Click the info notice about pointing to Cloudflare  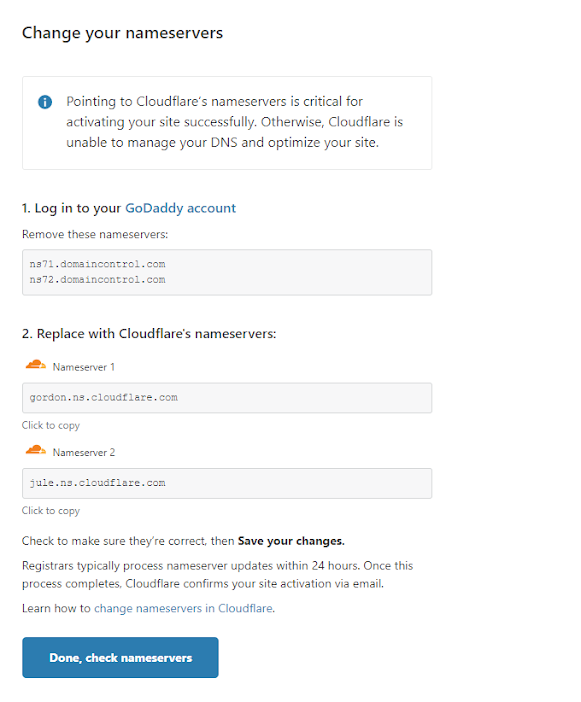[227, 123]
